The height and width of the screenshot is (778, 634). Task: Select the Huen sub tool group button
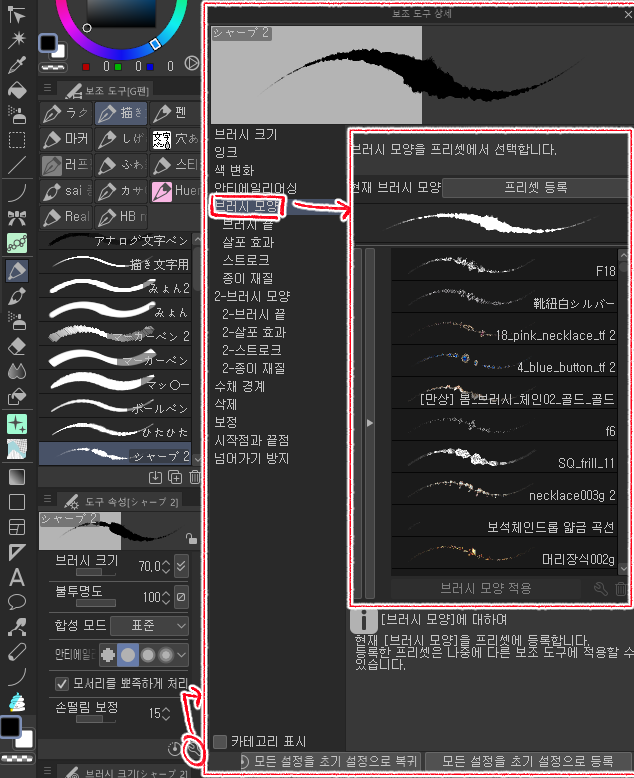pos(176,191)
